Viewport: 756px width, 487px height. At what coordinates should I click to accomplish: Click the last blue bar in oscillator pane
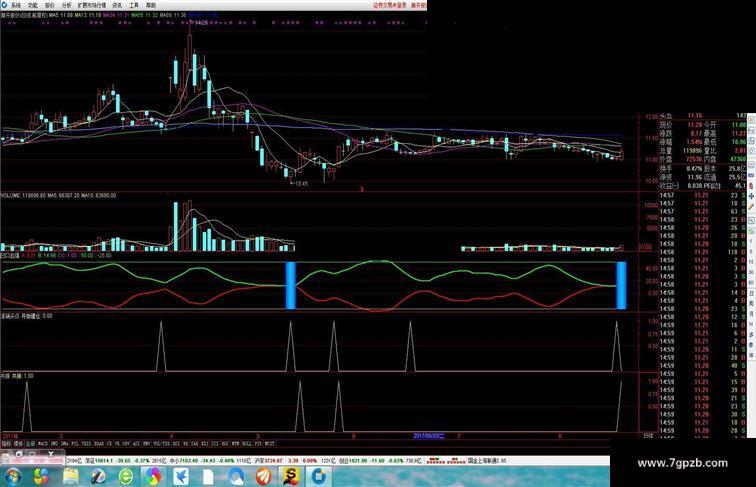(x=621, y=285)
